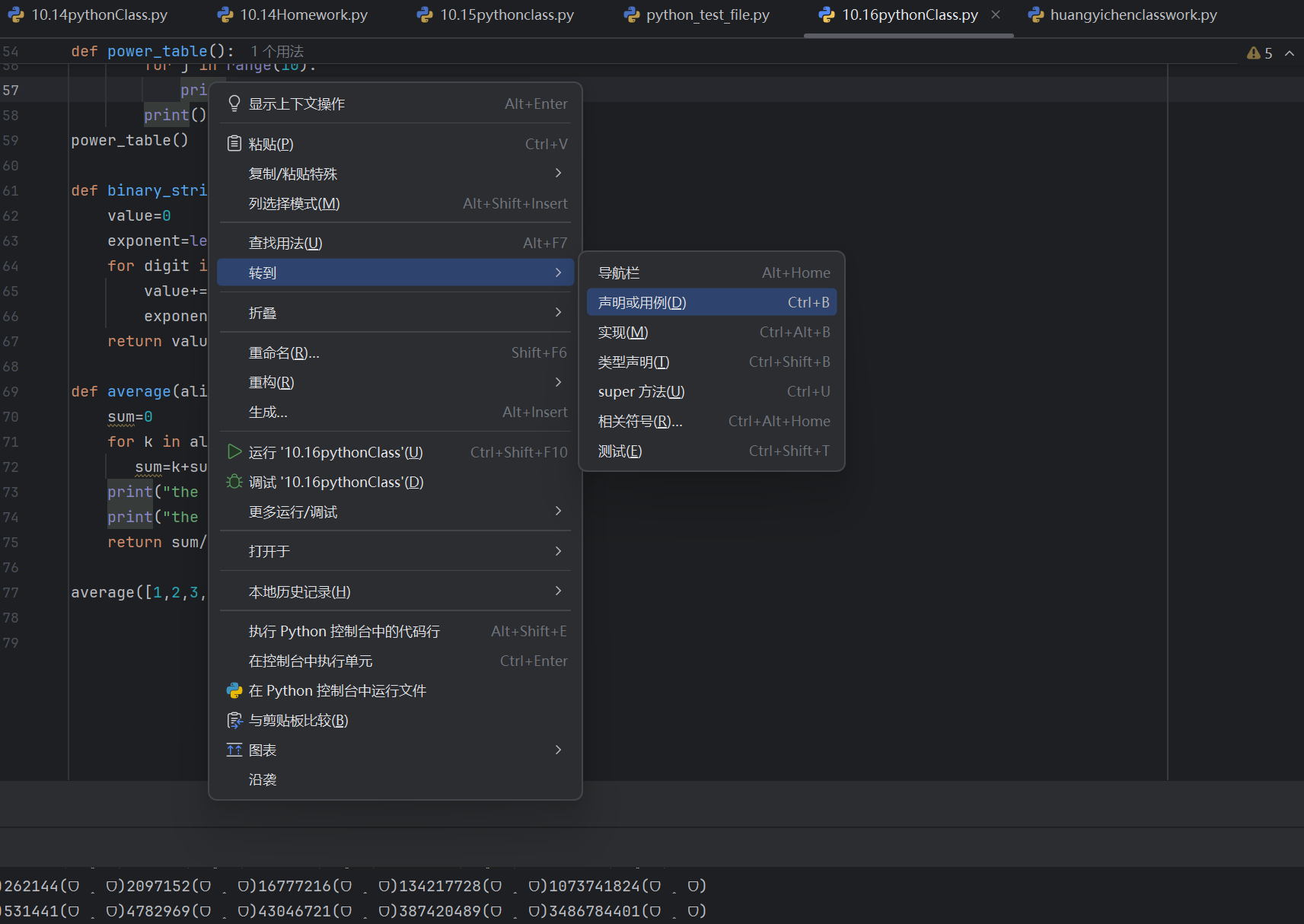The image size is (1304, 924).
Task: Select 查找用法(U) menu entry
Action: pos(395,243)
